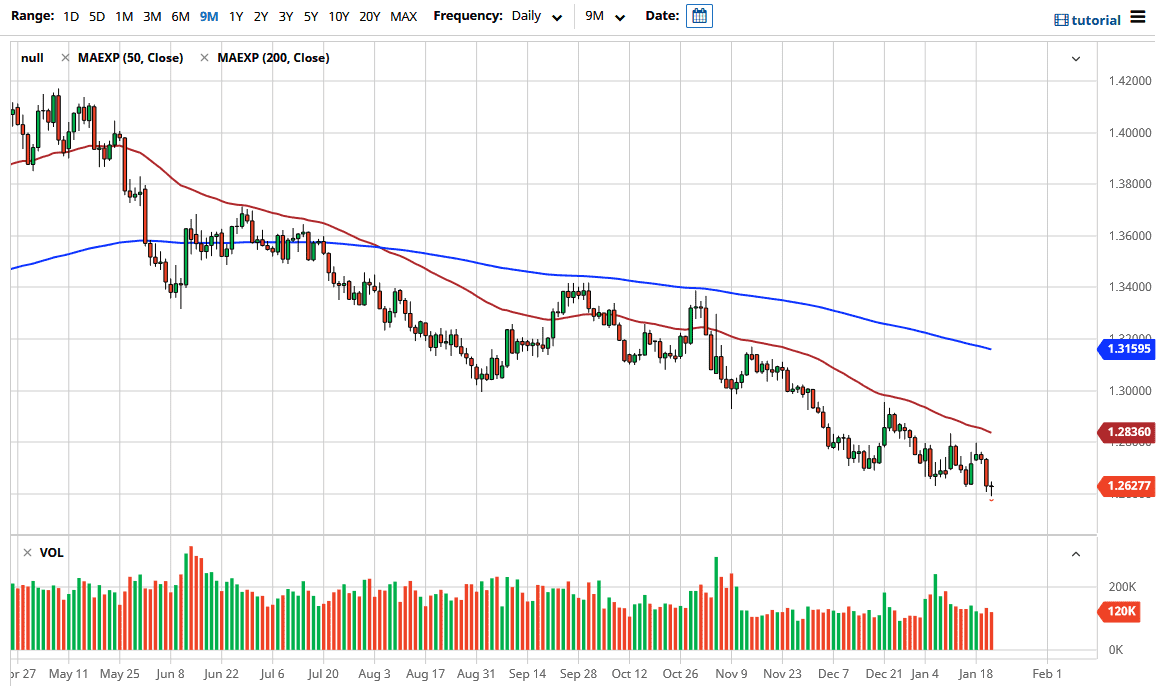This screenshot has height=690, width=1158.
Task: Click the 1.36000 price axis label
Action: [x=1130, y=236]
